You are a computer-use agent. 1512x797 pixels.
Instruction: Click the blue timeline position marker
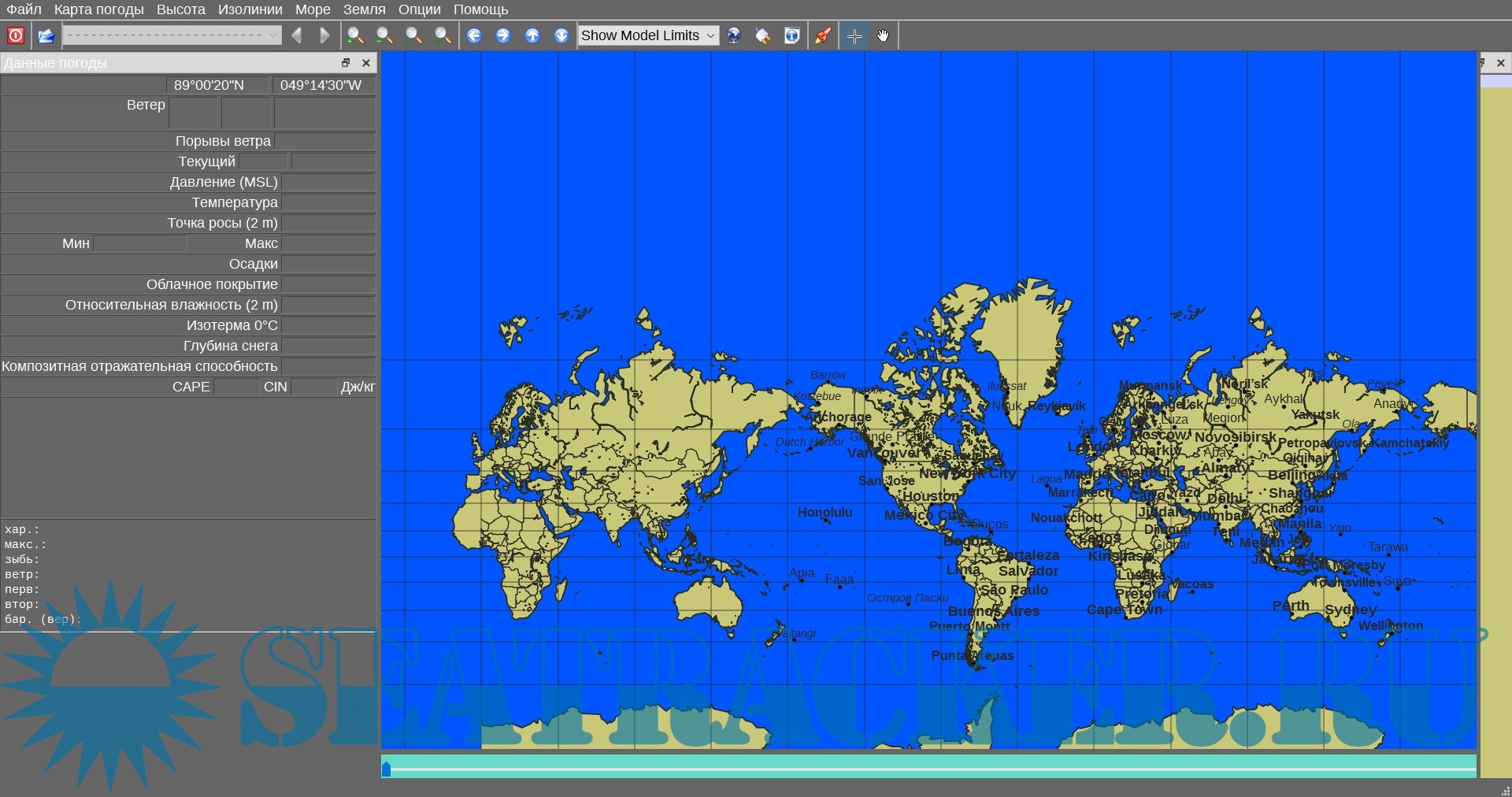[x=386, y=768]
